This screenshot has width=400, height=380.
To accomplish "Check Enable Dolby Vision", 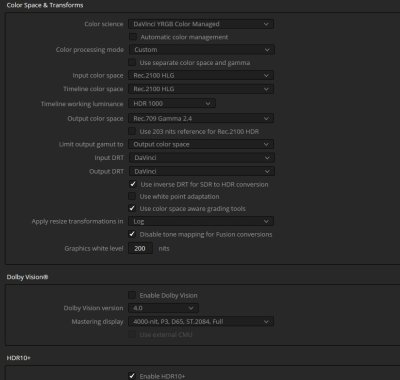I will [132, 295].
